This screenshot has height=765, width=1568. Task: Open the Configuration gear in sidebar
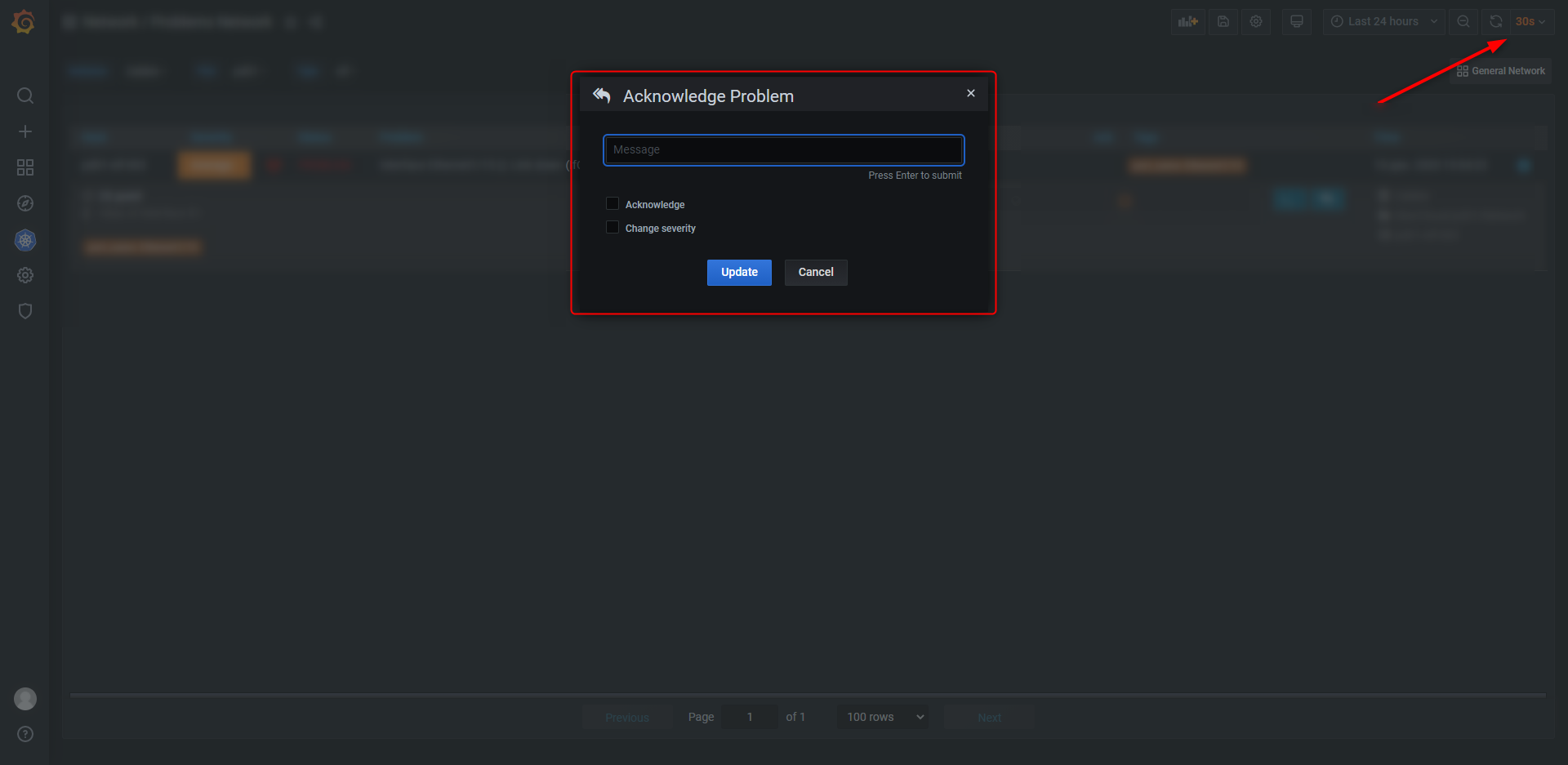[25, 275]
